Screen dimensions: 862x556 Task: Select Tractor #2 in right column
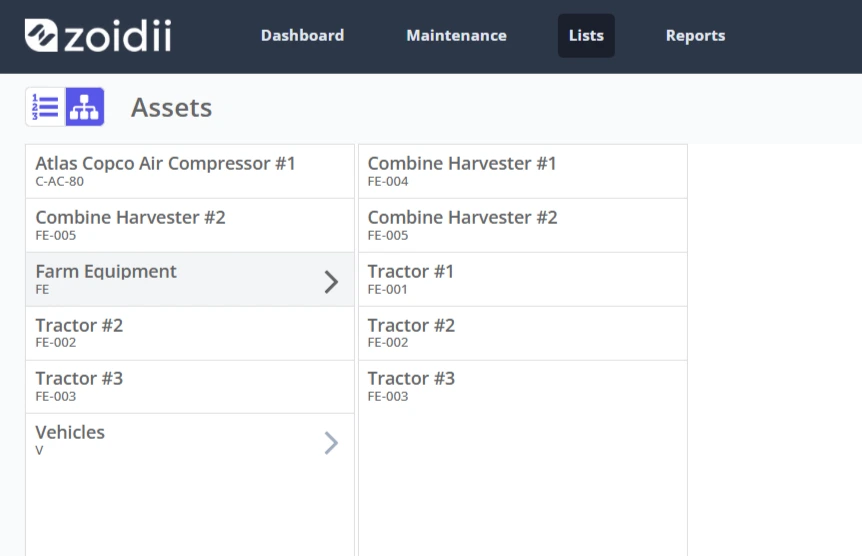(523, 333)
